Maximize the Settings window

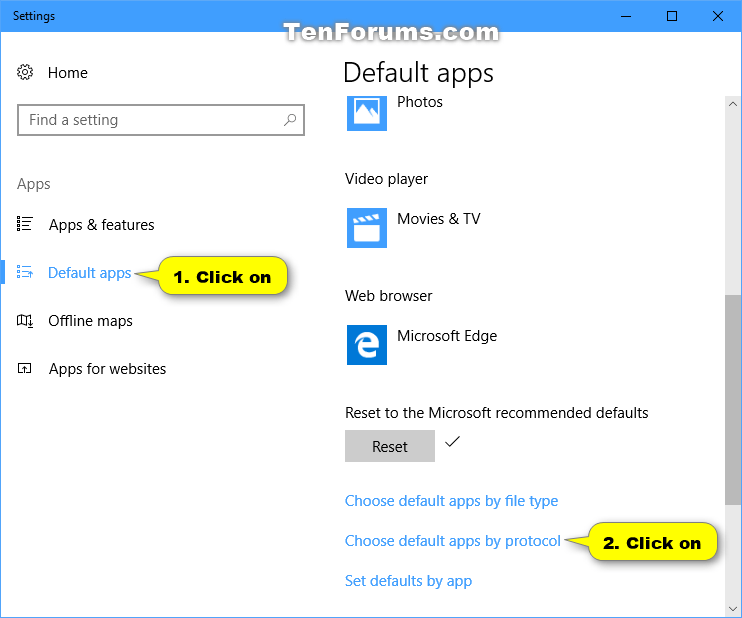pos(672,16)
